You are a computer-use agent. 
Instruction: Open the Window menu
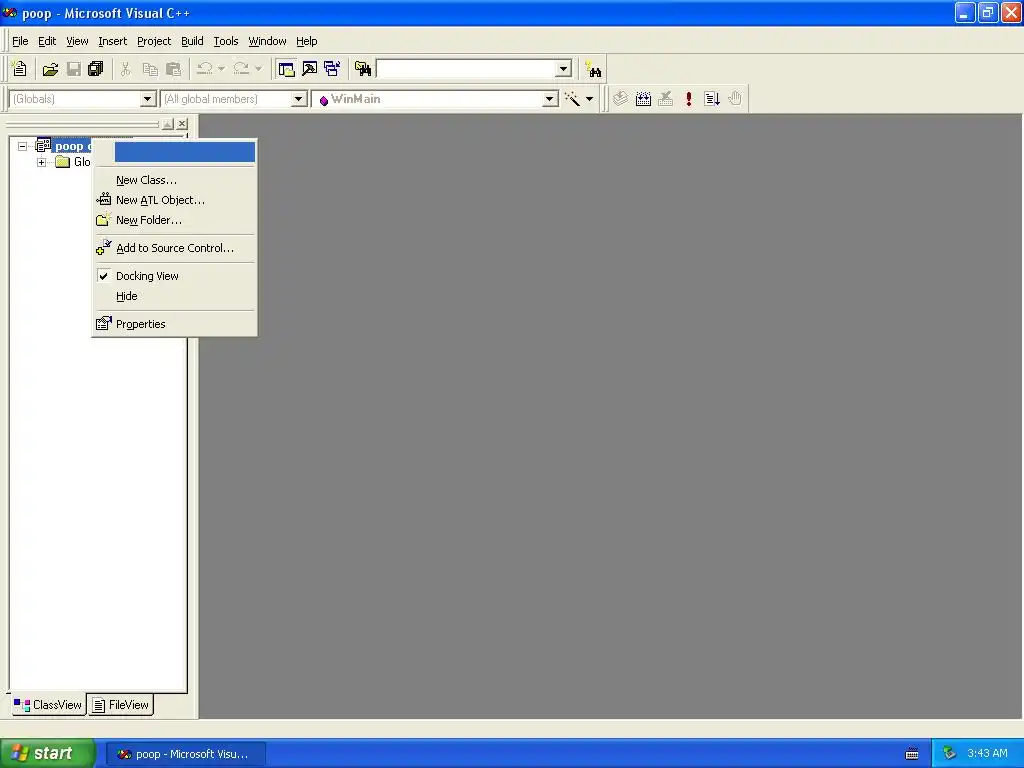coord(267,41)
